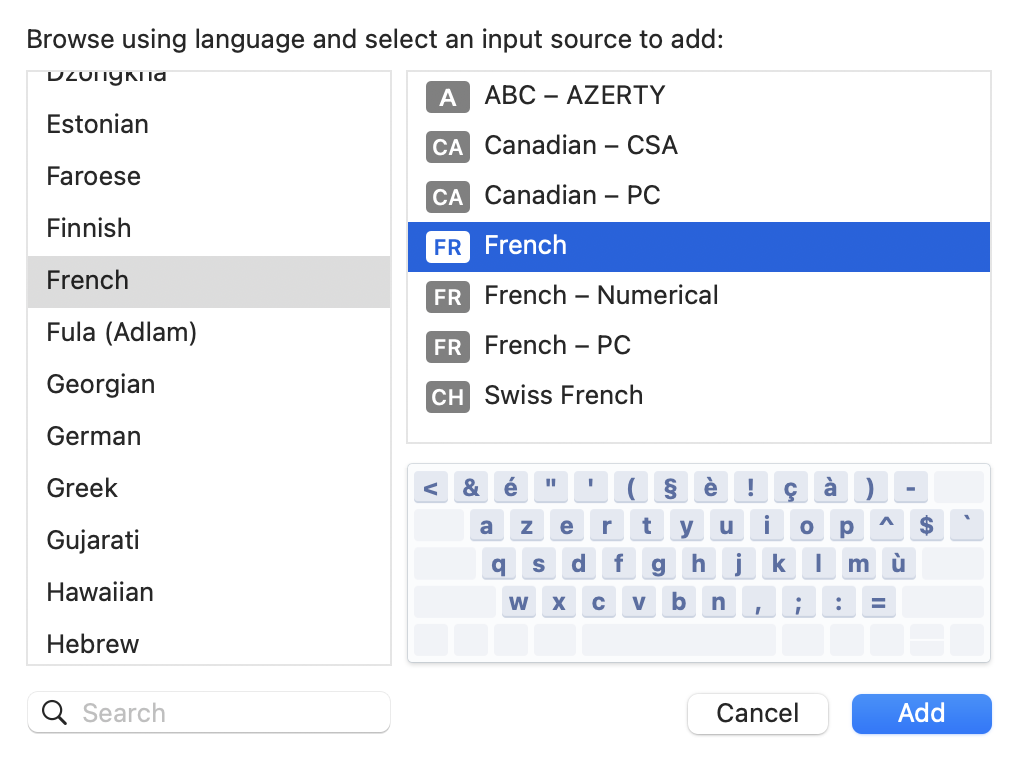Click the A badge beside ABC – AZERTY
The image size is (1020, 760).
point(447,97)
